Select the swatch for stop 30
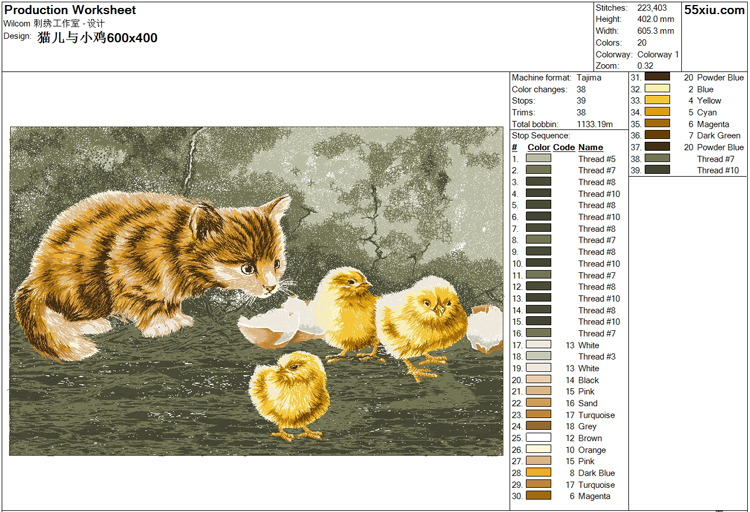The height and width of the screenshot is (512, 750). pyautogui.click(x=538, y=496)
